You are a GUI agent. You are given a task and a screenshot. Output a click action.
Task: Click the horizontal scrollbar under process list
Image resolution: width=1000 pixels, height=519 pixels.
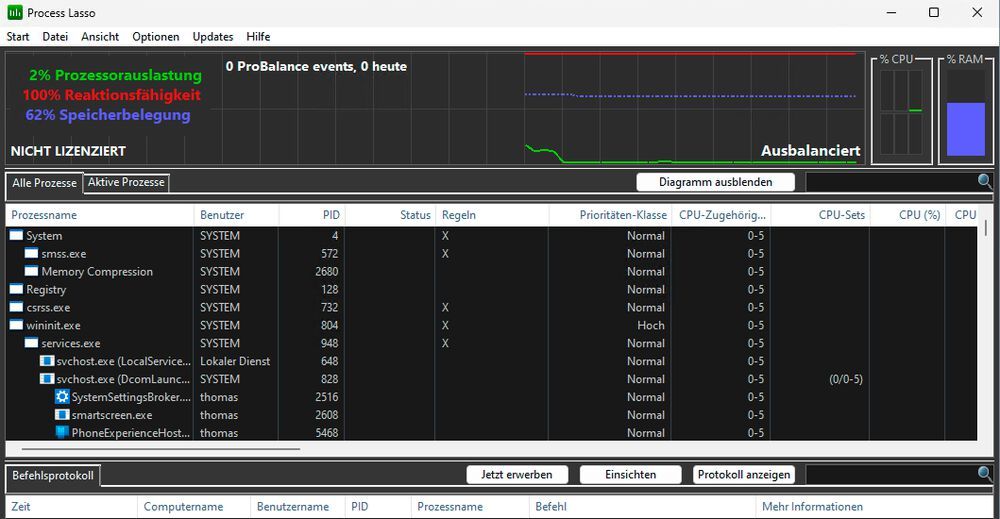(x=154, y=449)
